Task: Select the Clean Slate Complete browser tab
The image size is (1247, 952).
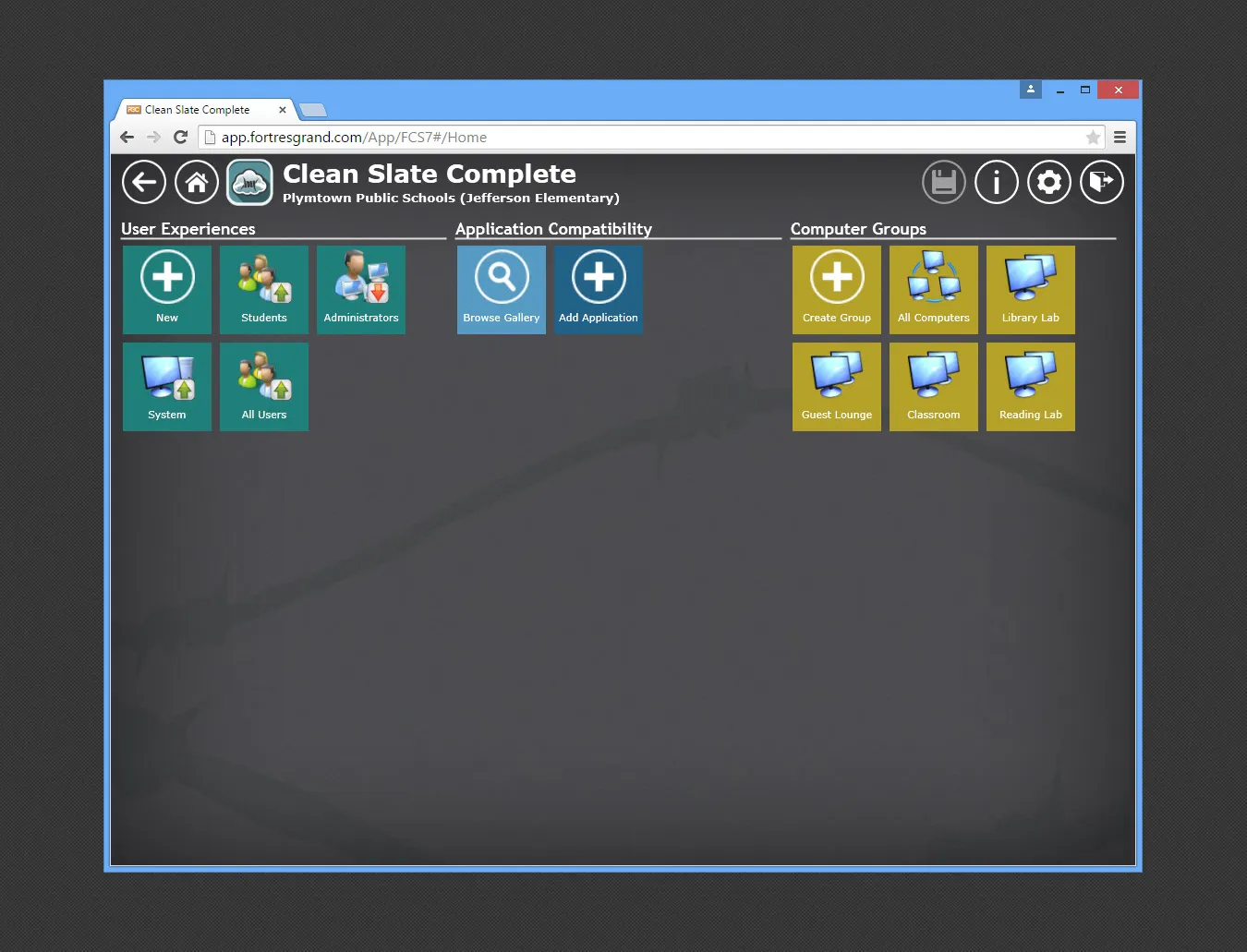Action: click(204, 110)
